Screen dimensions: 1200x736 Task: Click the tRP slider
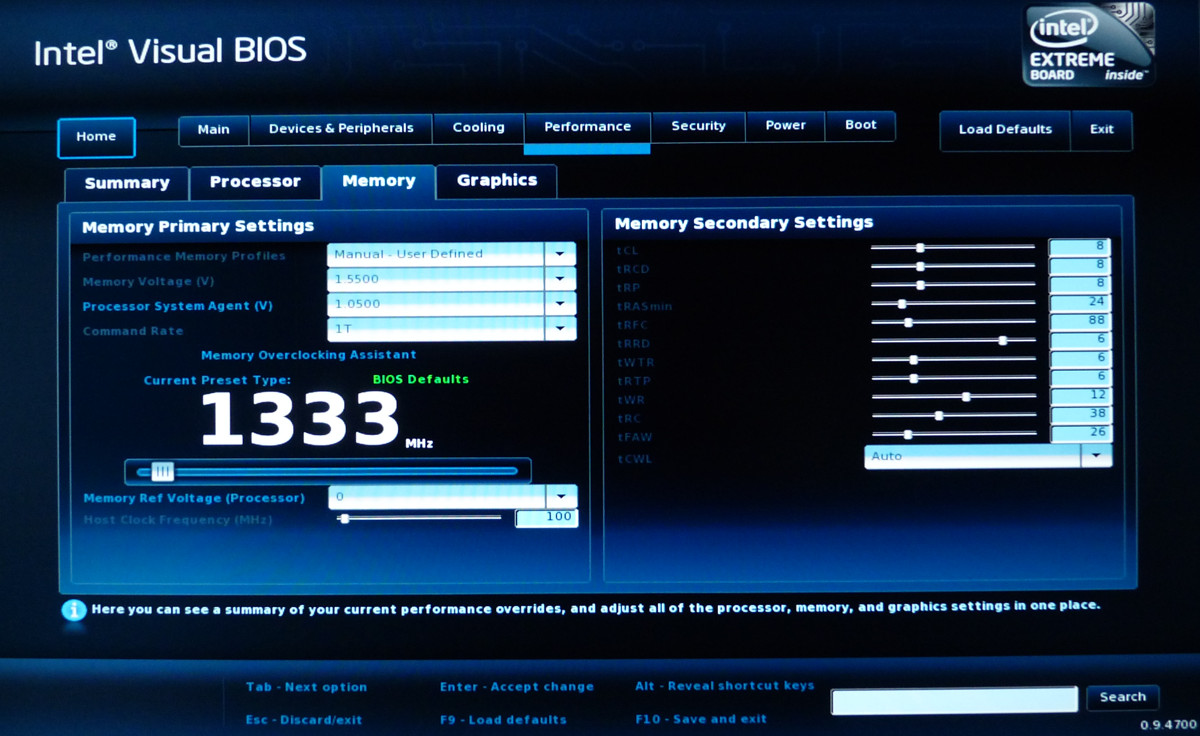coord(952,285)
